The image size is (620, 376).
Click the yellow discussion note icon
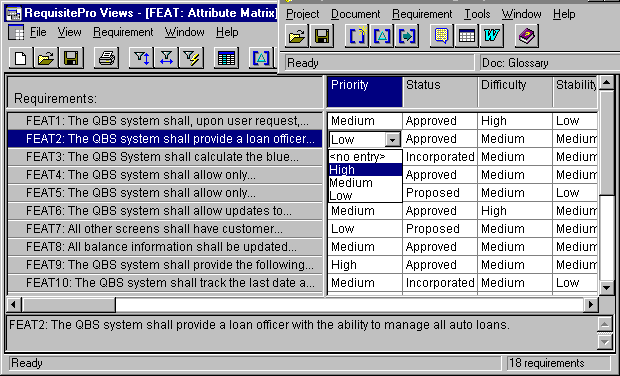(x=442, y=36)
